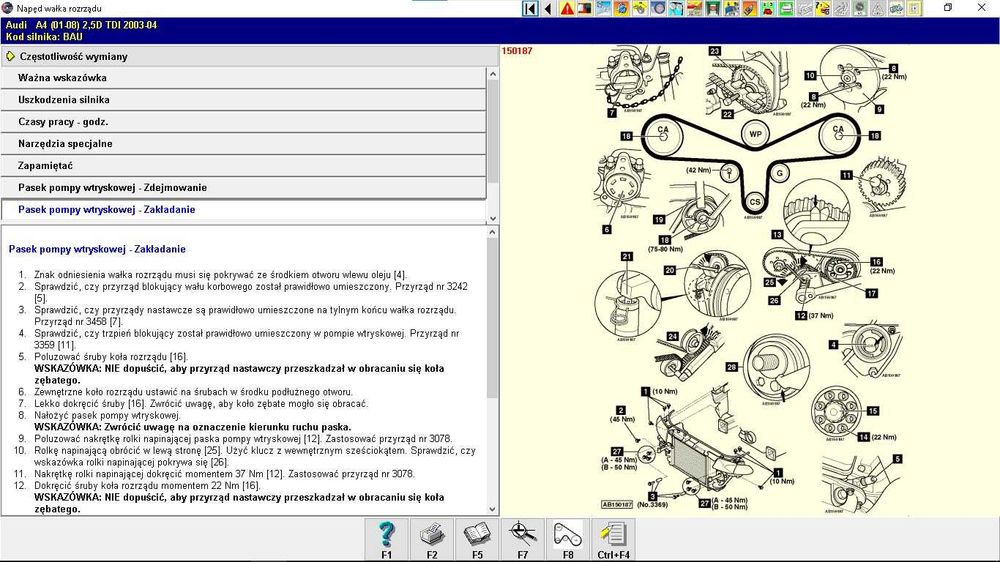The width and height of the screenshot is (1000, 562).
Task: Click the F7 diagram zoom icon
Action: (x=523, y=539)
